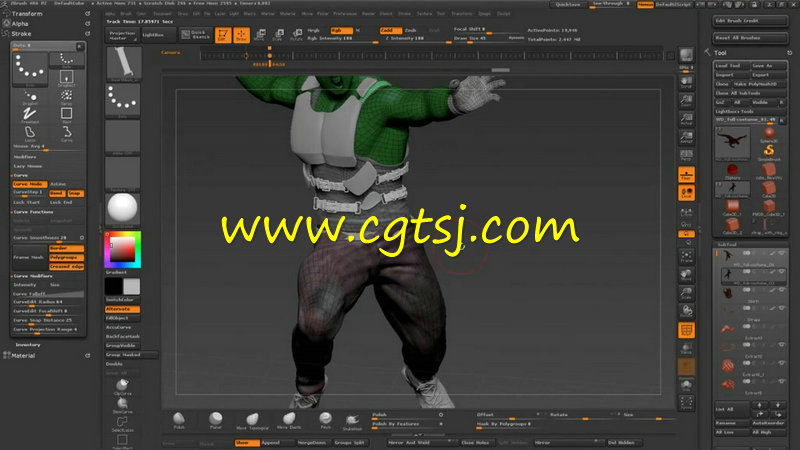Expand the Alpha palette
This screenshot has height=450, width=800.
(20, 23)
